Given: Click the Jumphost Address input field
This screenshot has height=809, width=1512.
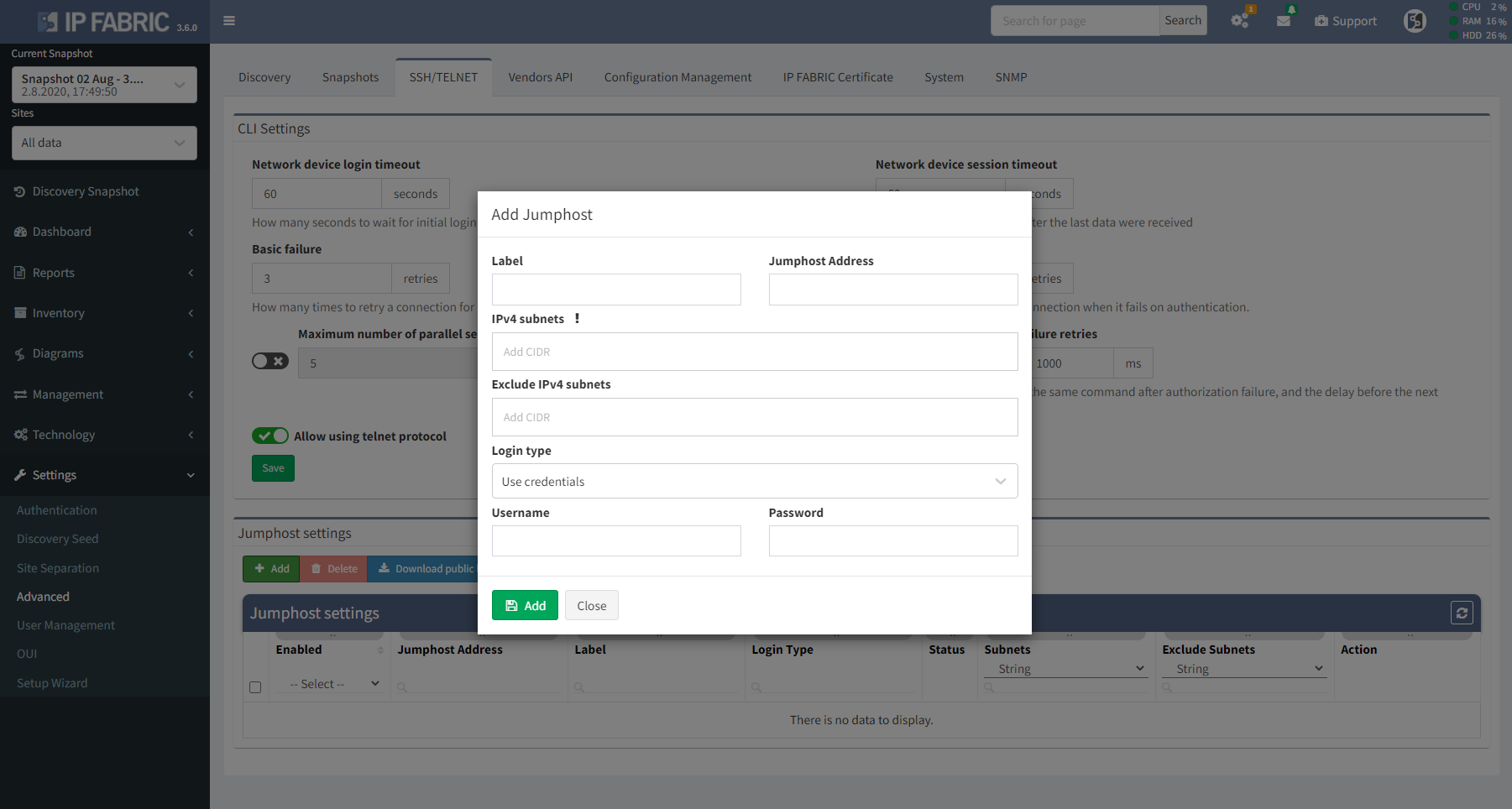Looking at the screenshot, I should (x=892, y=290).
